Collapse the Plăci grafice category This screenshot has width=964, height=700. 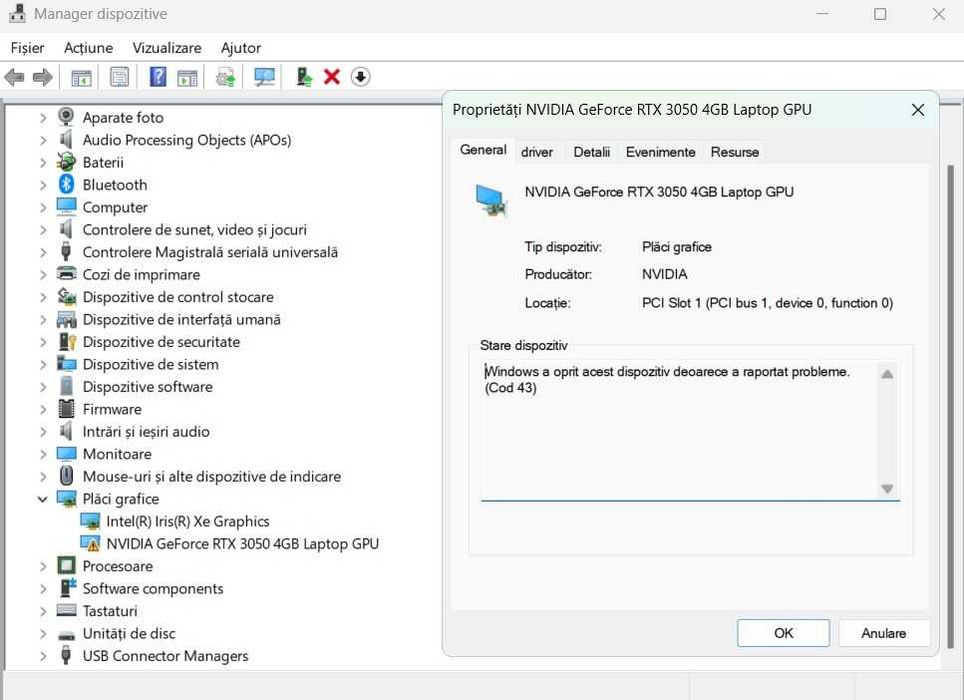(x=42, y=499)
